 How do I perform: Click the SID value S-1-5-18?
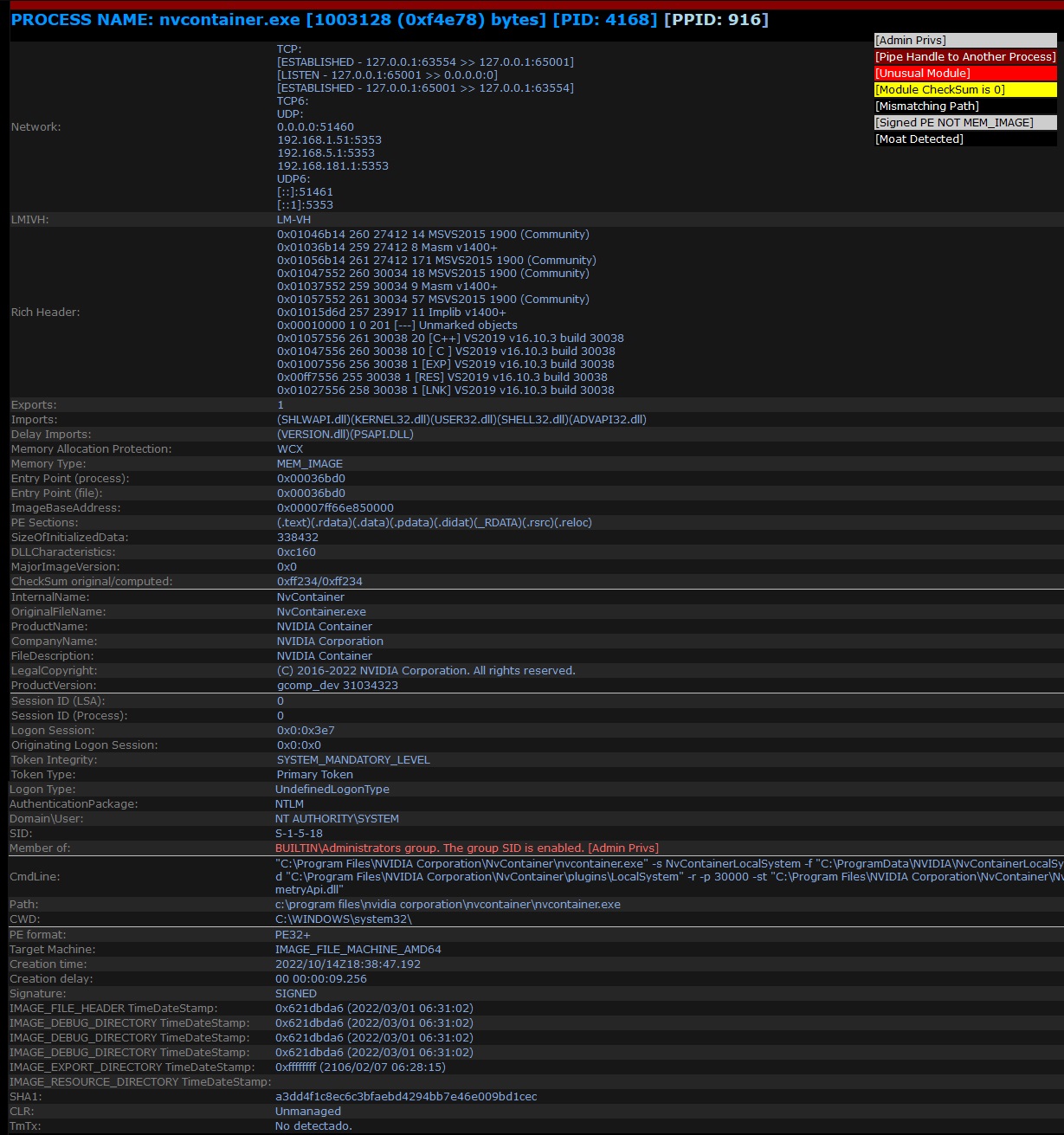299,834
